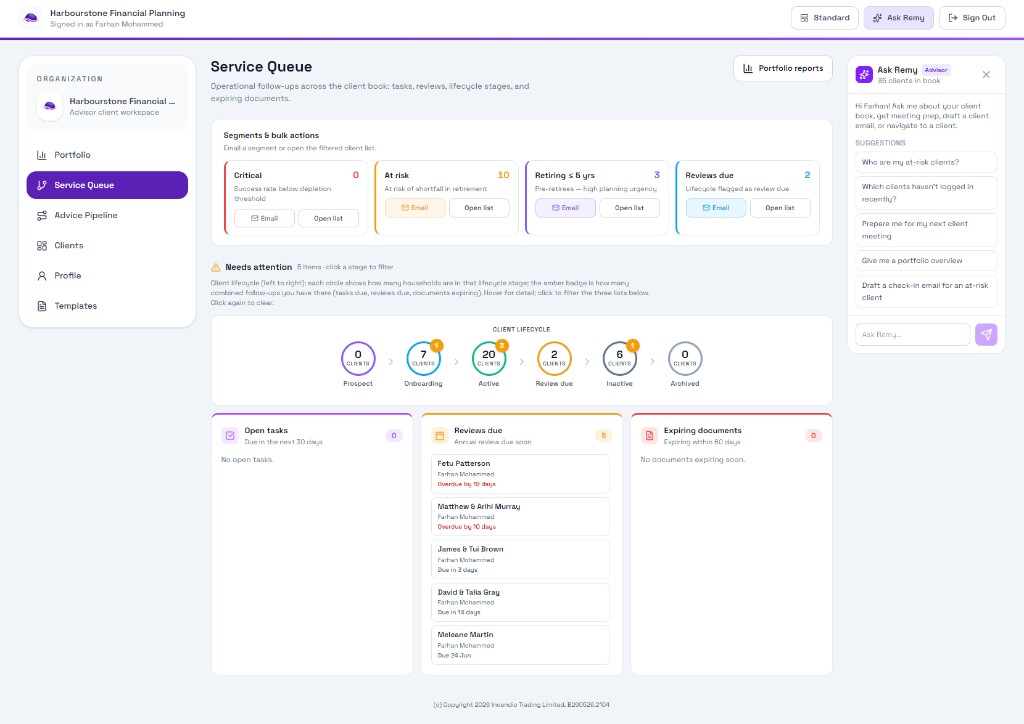Open James & Tui Brown review card
Viewport: 1024px width, 724px height.
coord(520,559)
